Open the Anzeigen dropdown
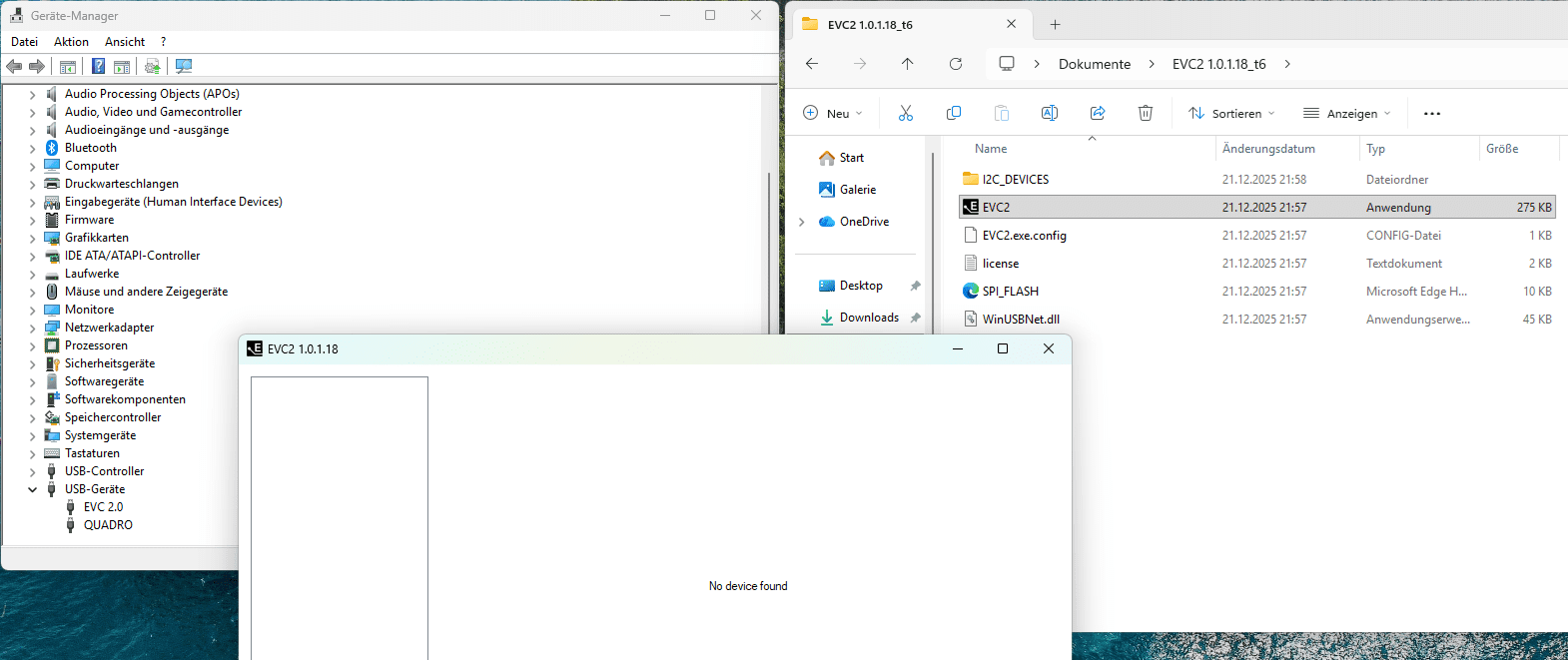 [x=1347, y=113]
